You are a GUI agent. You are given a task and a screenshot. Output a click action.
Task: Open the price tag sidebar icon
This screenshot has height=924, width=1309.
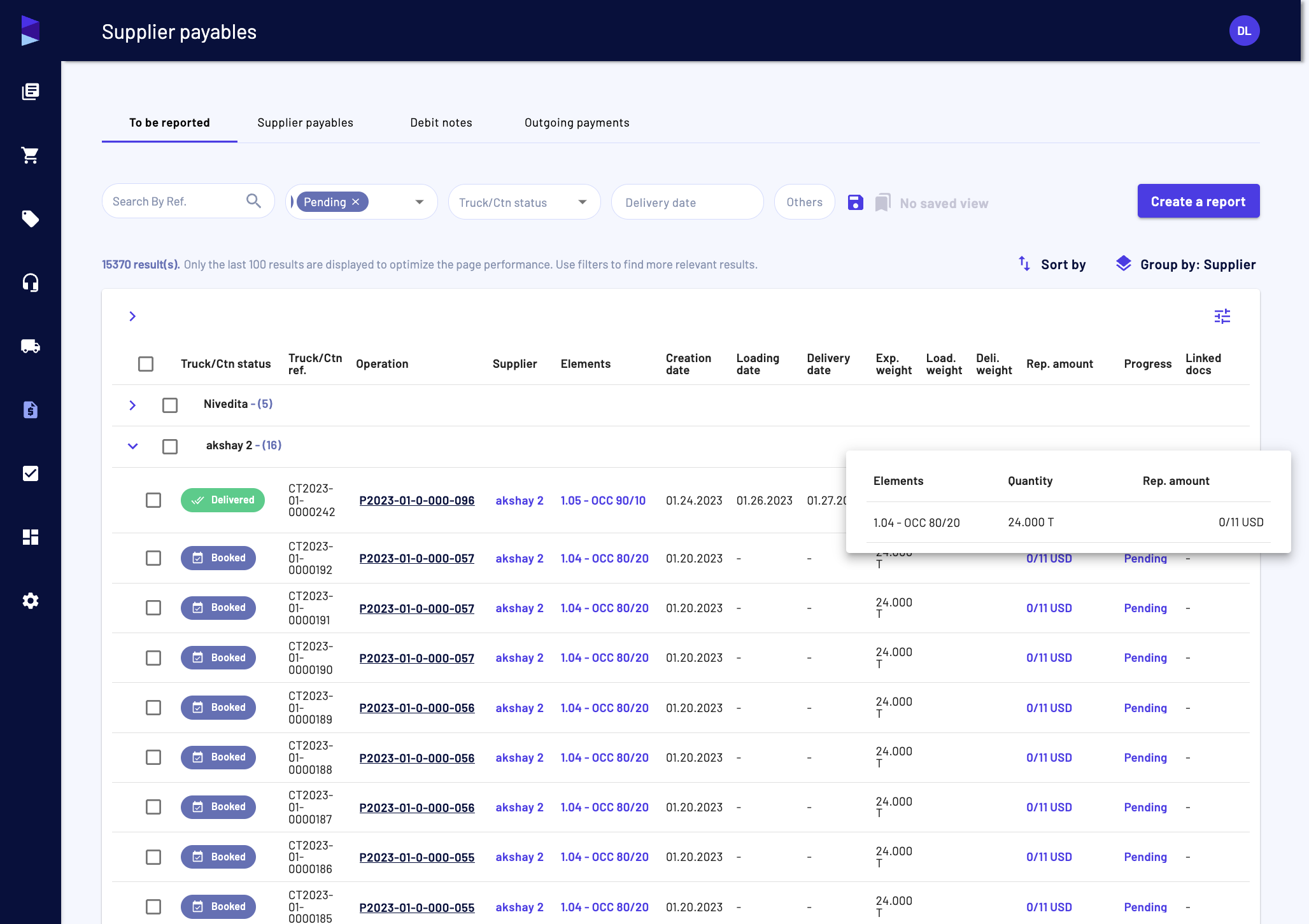[30, 219]
